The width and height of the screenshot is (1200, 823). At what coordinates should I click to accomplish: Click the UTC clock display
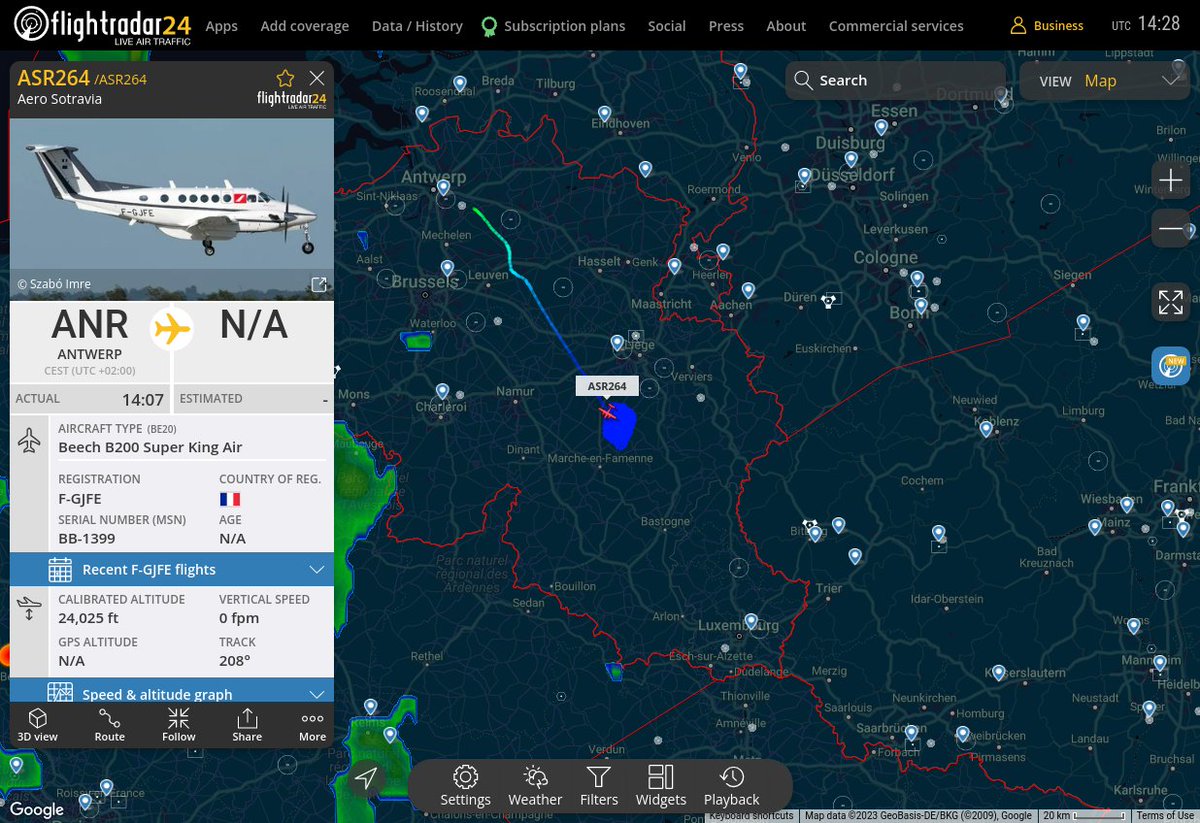pyautogui.click(x=1146, y=24)
